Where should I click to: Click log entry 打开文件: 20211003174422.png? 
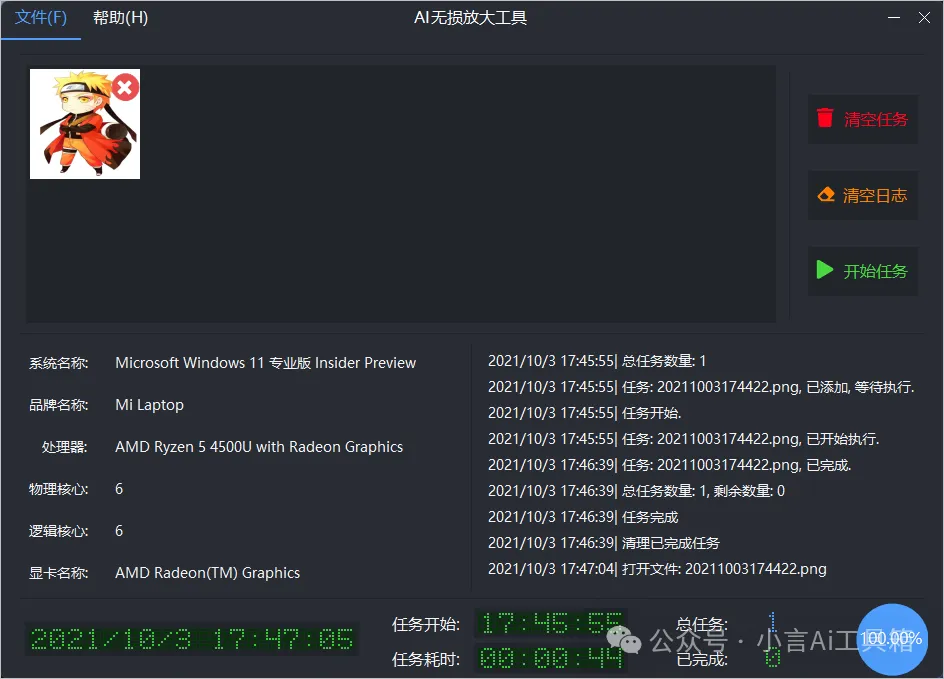pos(657,569)
